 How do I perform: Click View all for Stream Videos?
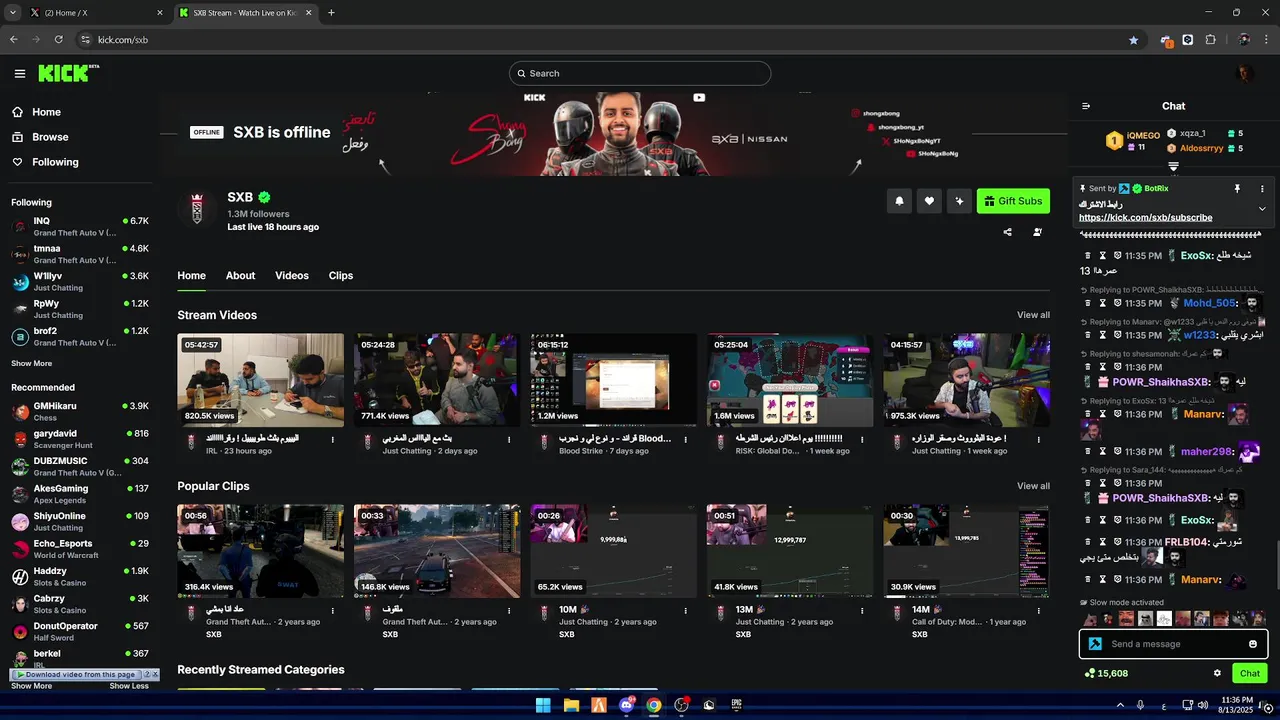1033,315
